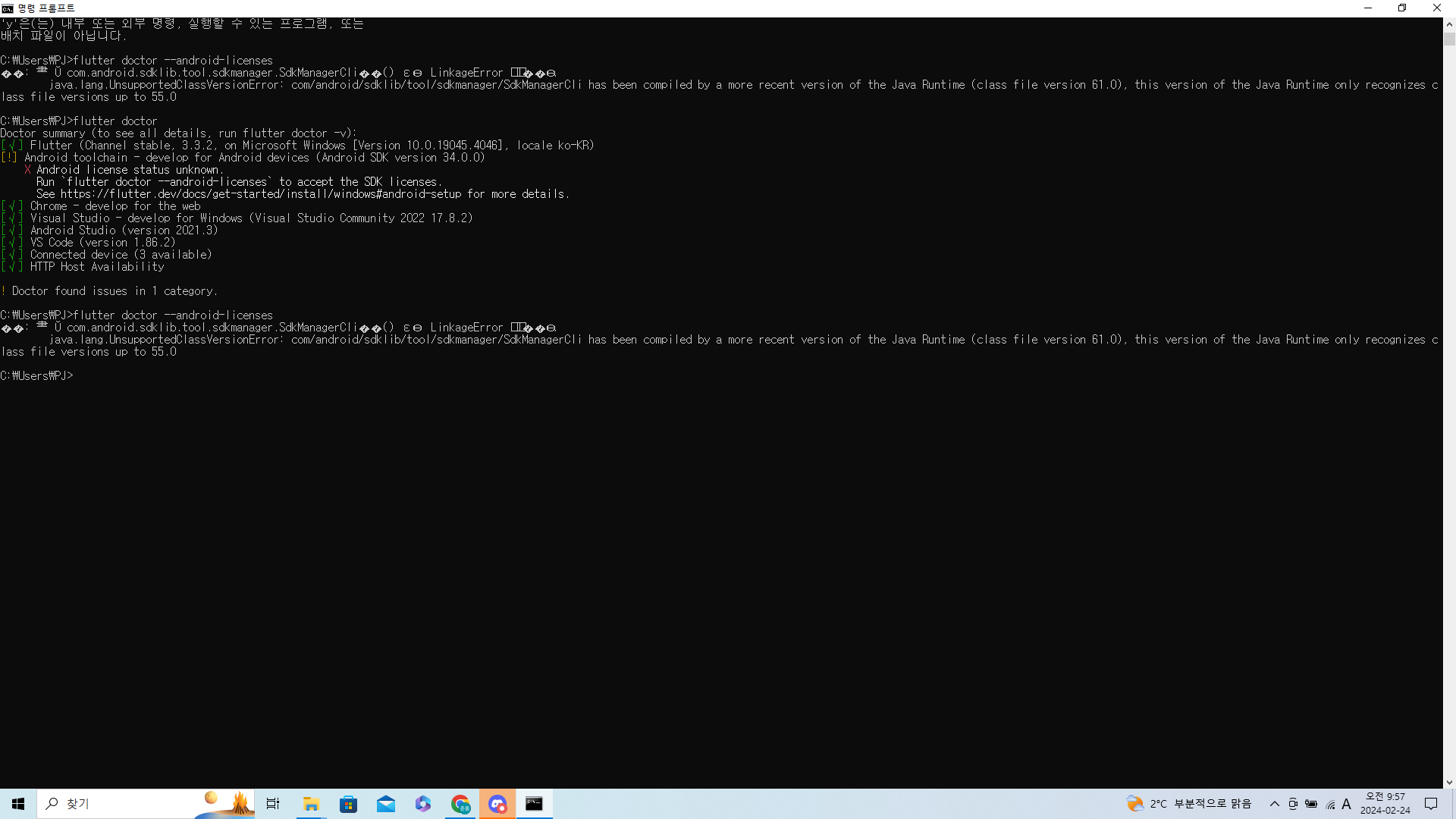Viewport: 1456px width, 819px height.
Task: Open the highlighted purple app beside Chrome
Action: point(497,804)
